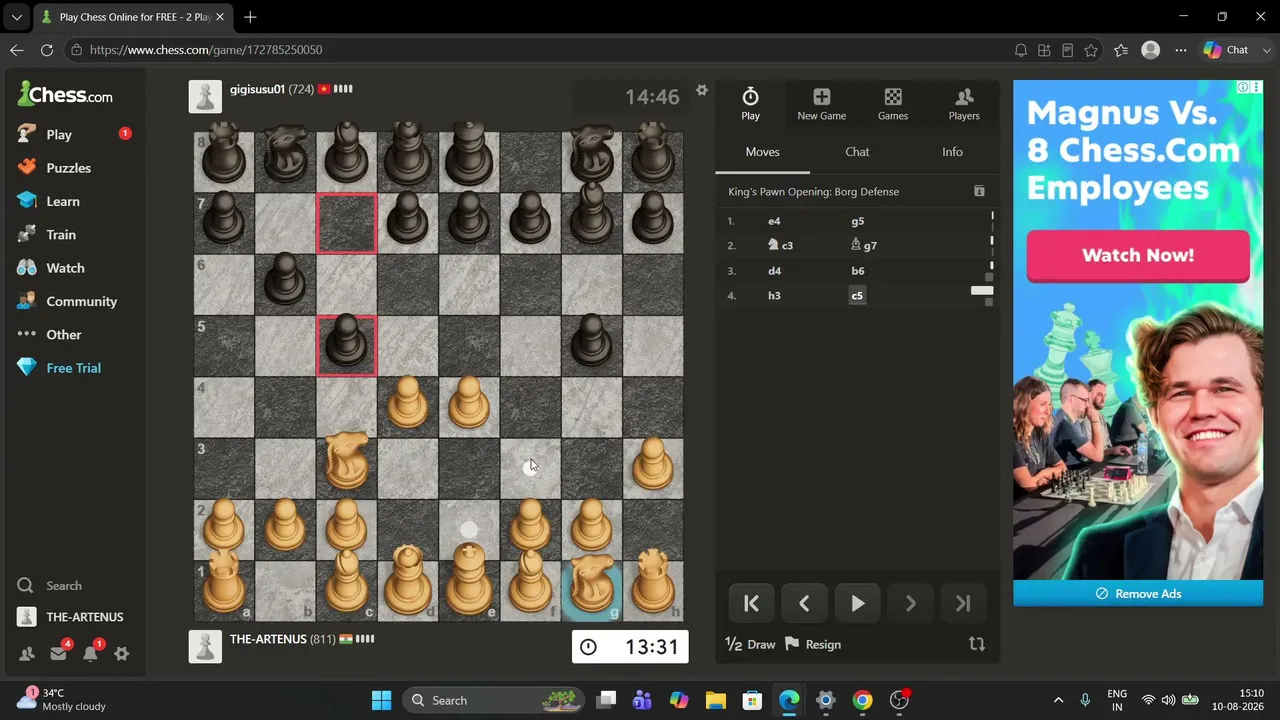Step forward one move
1280x720 pixels.
coord(910,603)
